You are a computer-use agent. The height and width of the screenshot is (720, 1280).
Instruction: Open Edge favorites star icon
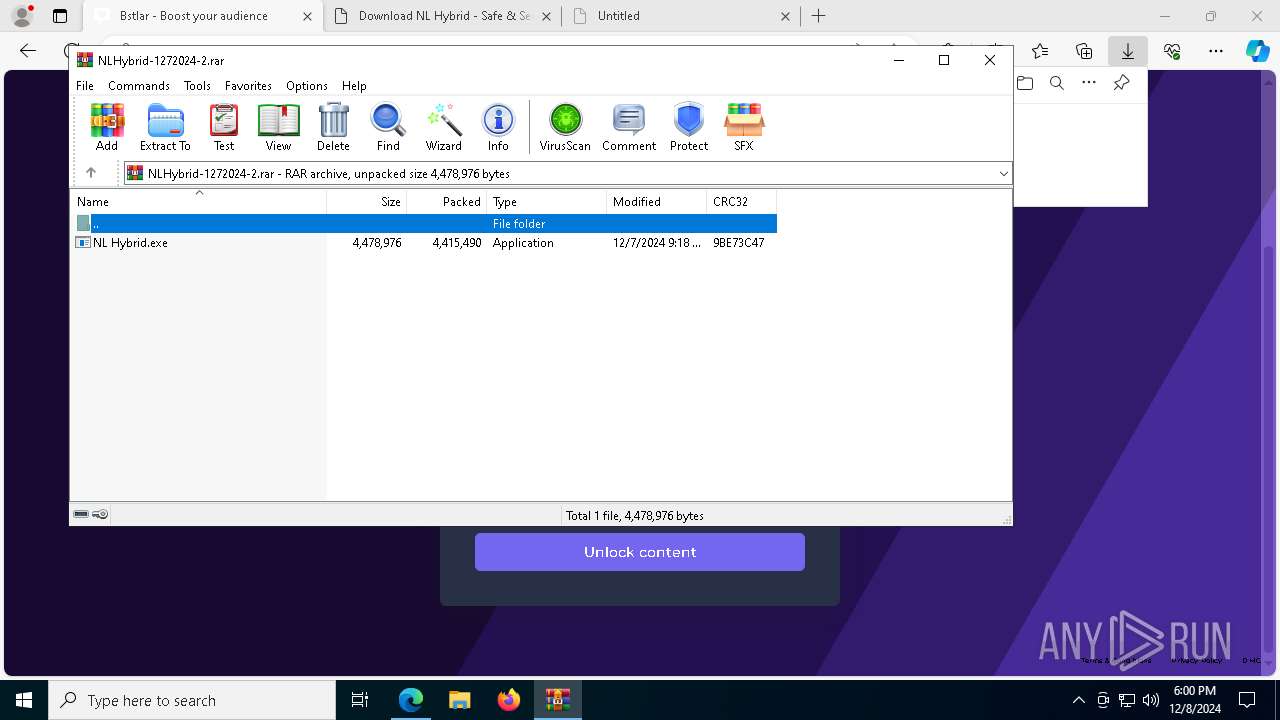[x=1040, y=51]
